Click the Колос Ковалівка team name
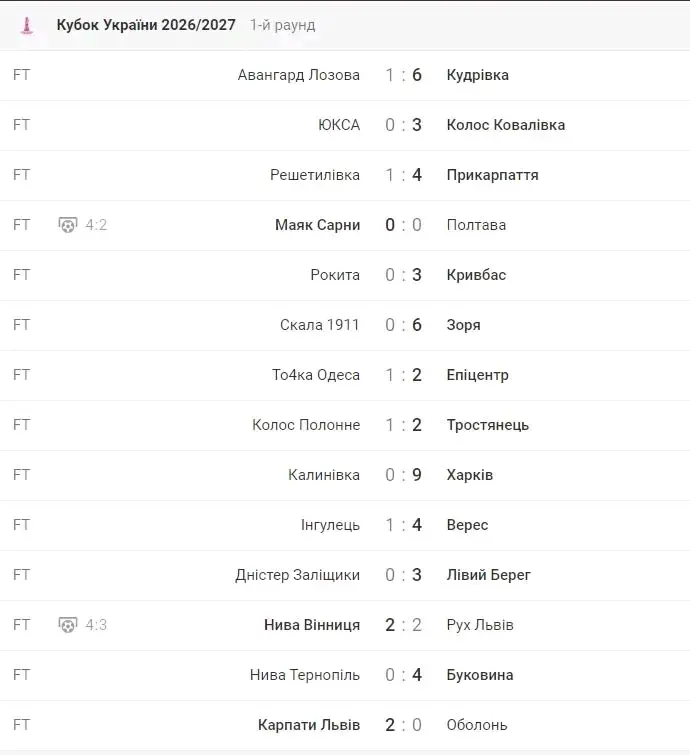690x755 pixels. tap(506, 125)
